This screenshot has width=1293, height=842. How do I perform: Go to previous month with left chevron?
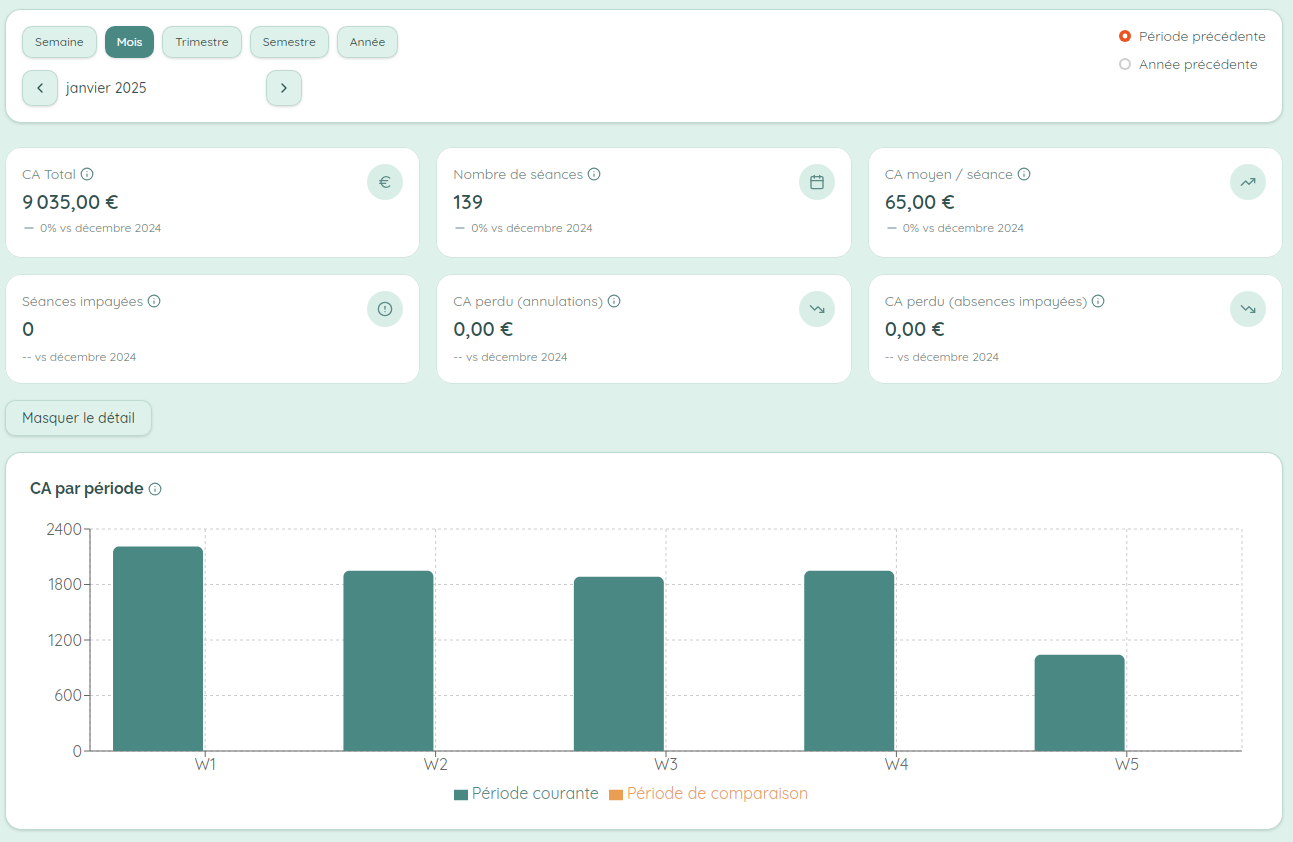click(x=40, y=88)
